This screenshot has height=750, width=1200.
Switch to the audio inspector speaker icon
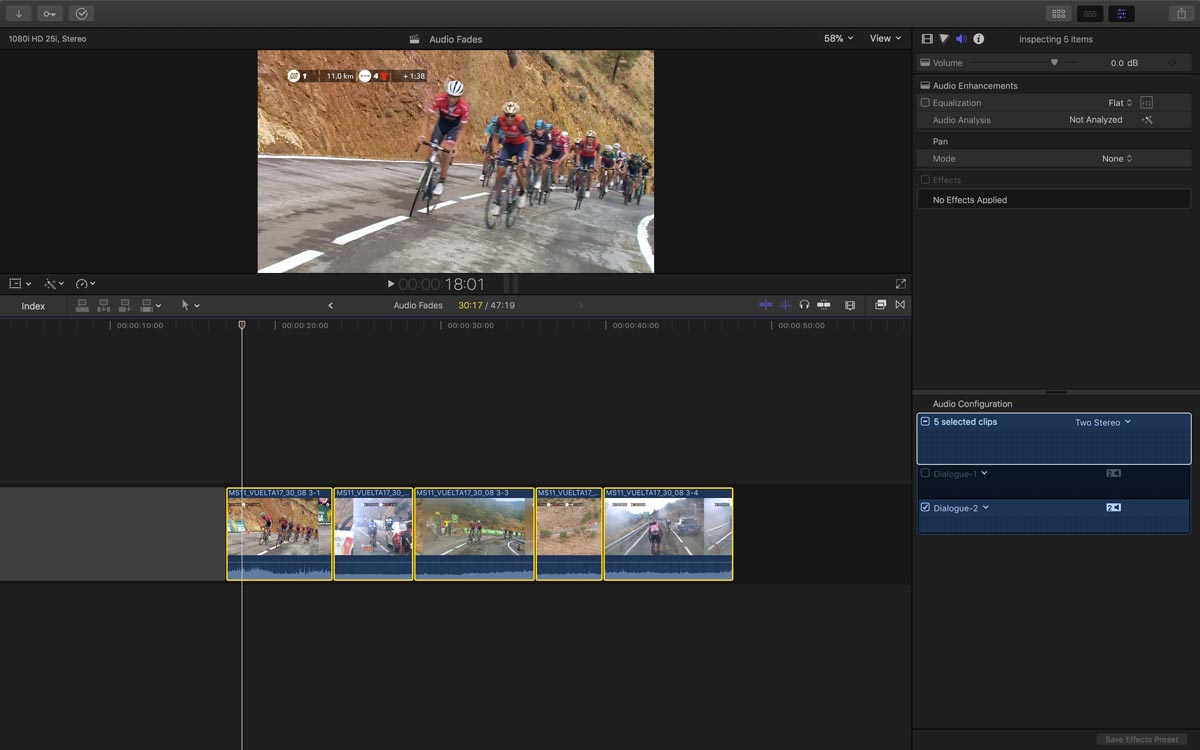[961, 39]
